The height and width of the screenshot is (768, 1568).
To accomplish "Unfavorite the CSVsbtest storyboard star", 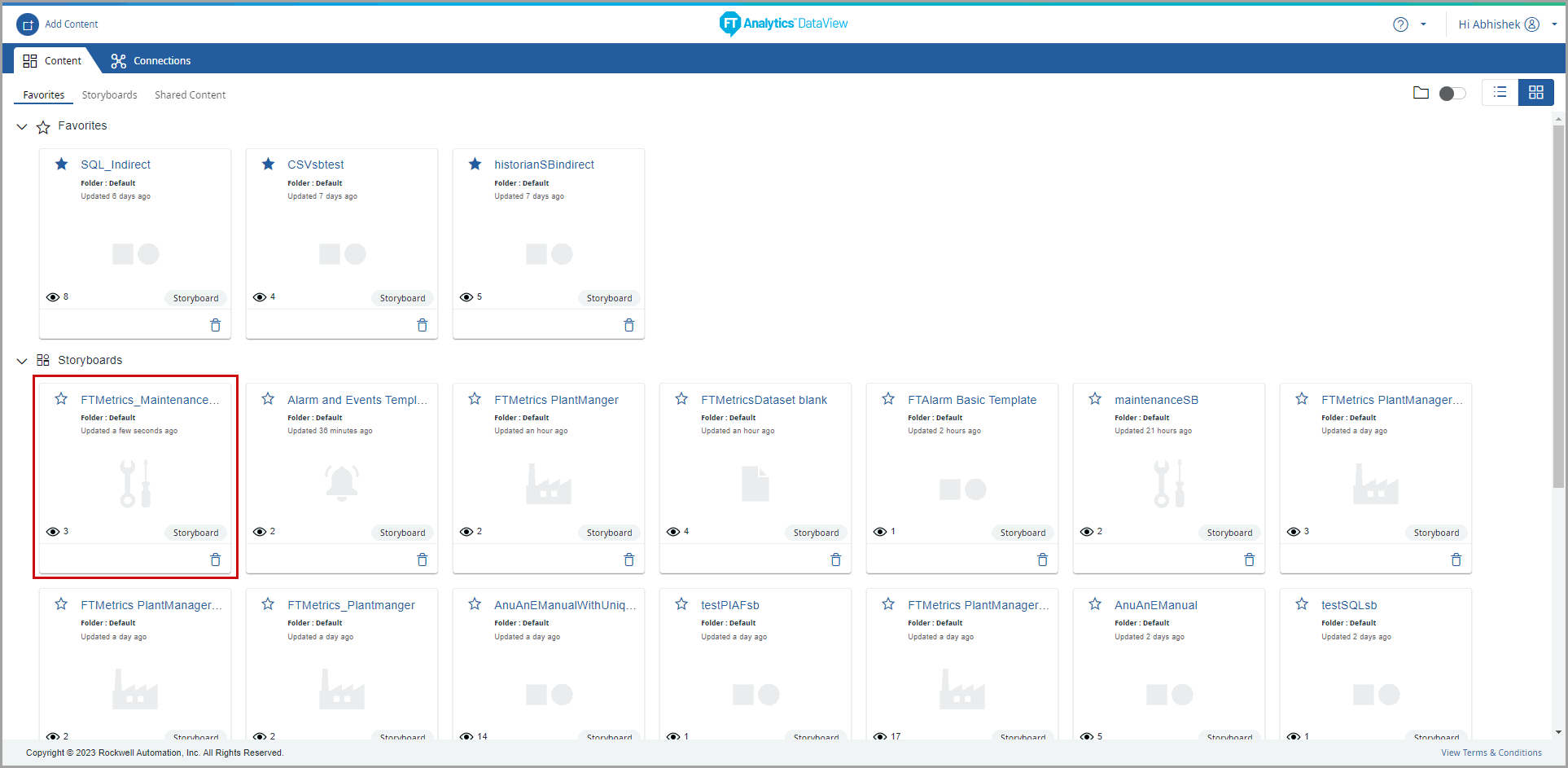I will (268, 165).
